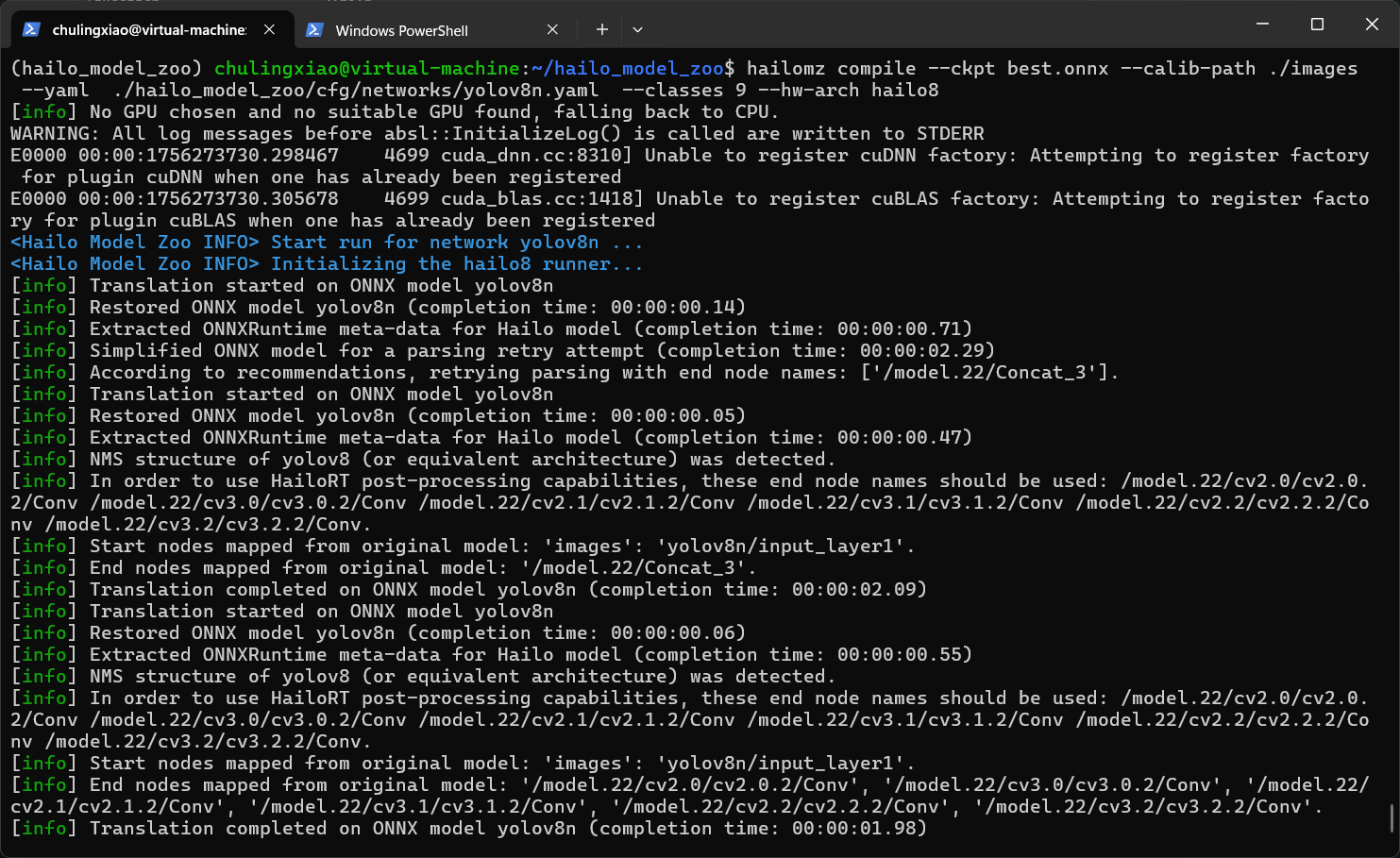The width and height of the screenshot is (1400, 858).
Task: Click the PowerShell icon on the first tab
Action: click(31, 29)
